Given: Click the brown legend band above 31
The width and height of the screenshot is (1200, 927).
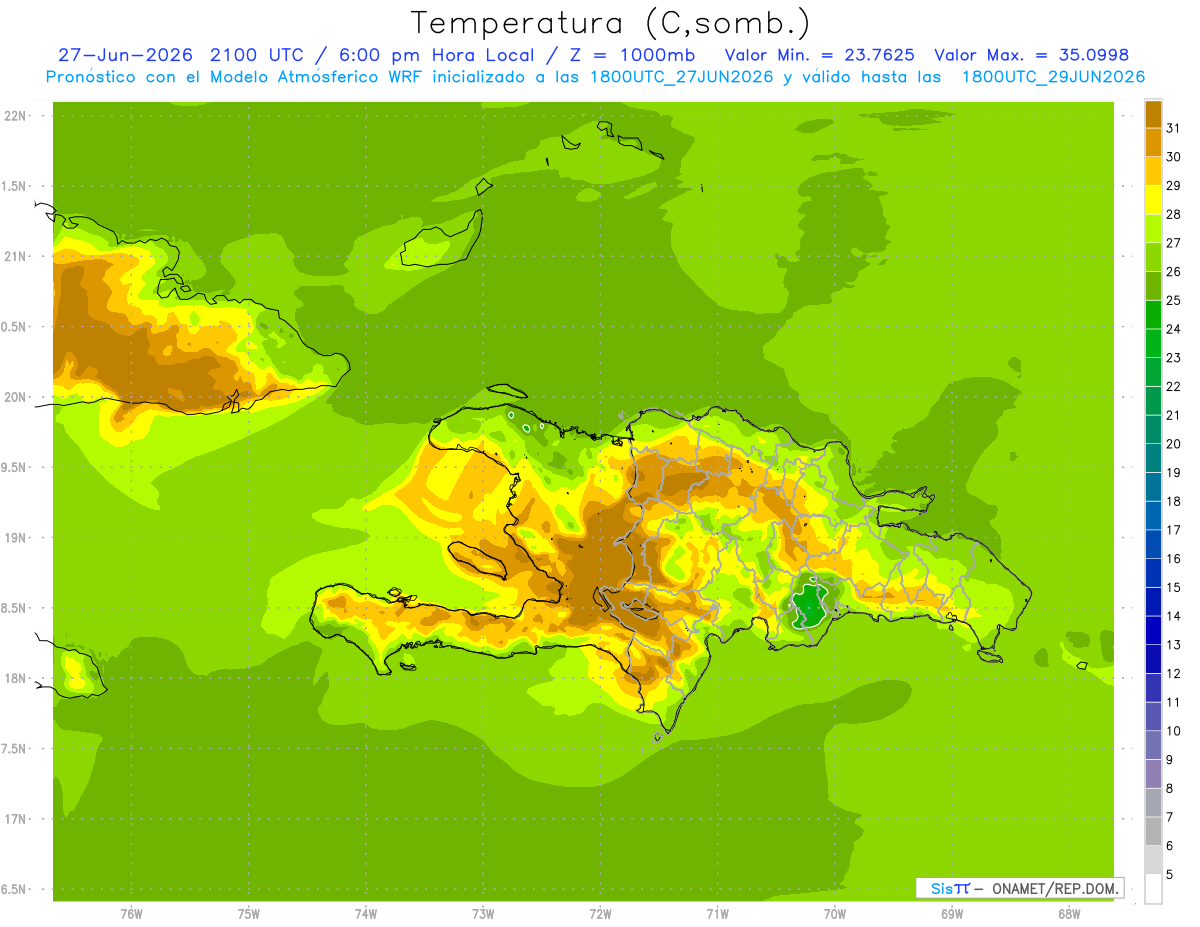Looking at the screenshot, I should coord(1153,114).
